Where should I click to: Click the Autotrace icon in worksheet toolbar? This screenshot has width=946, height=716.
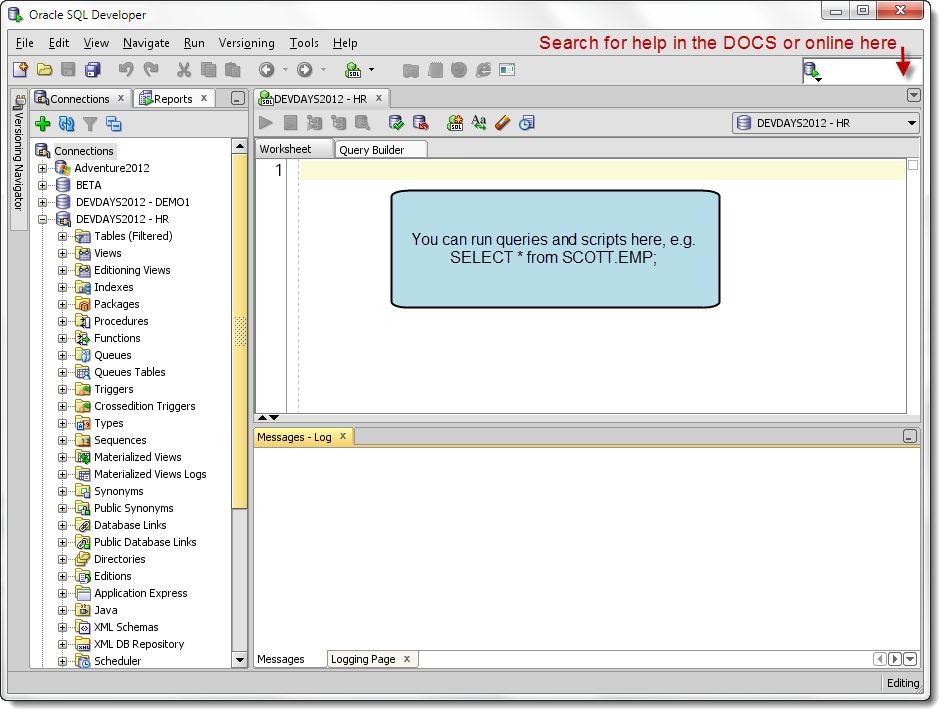pos(314,123)
